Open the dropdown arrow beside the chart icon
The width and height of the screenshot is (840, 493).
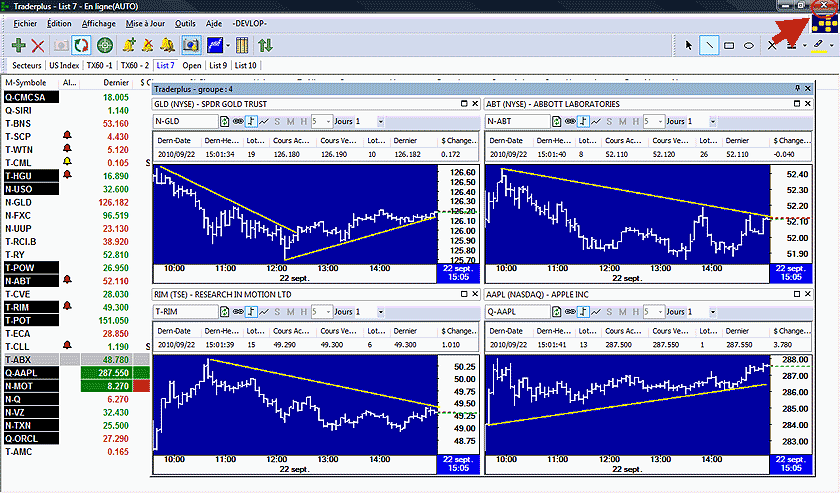click(228, 46)
